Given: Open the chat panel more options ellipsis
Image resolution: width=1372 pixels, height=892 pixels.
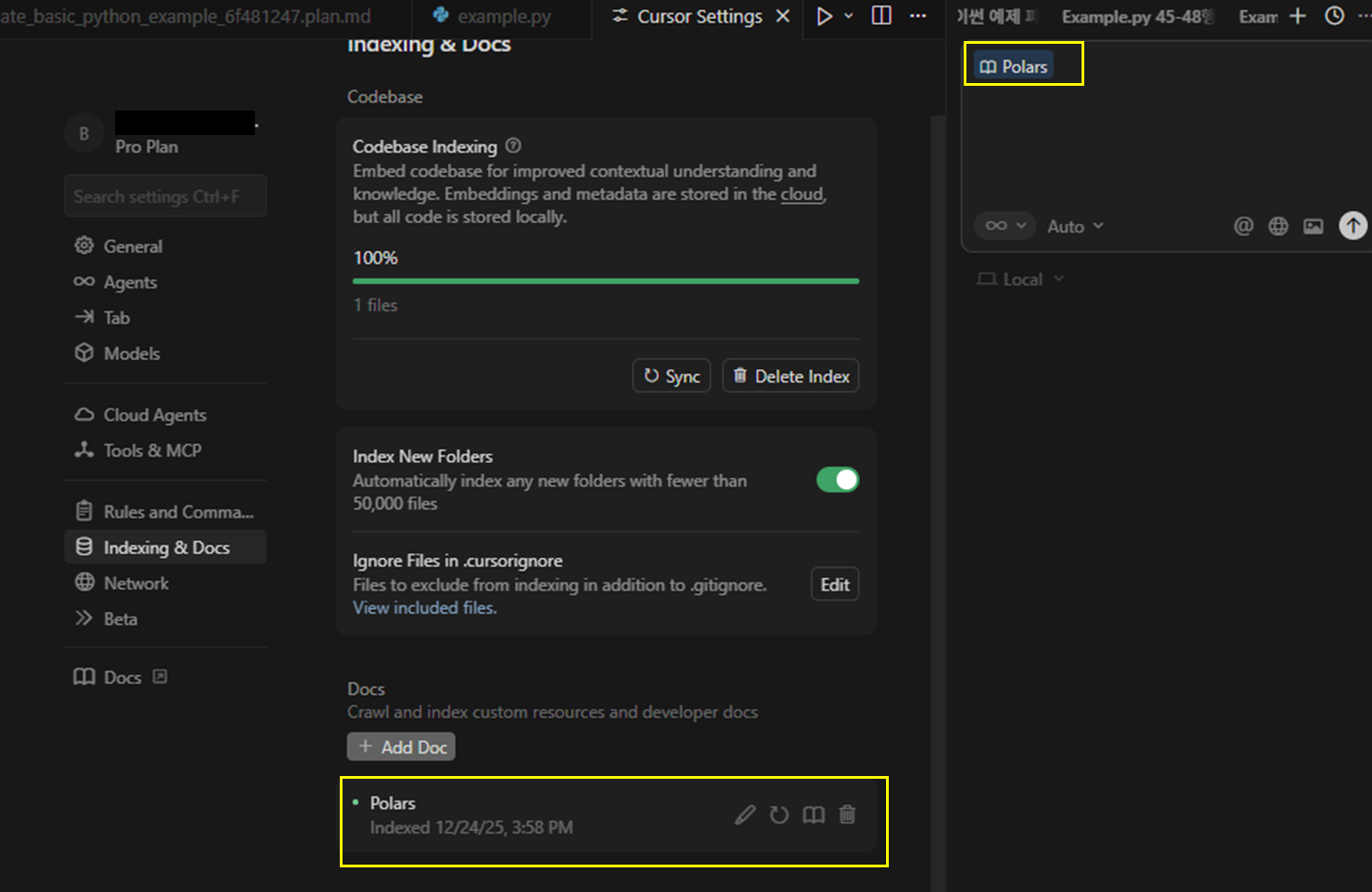Looking at the screenshot, I should pos(1366,16).
